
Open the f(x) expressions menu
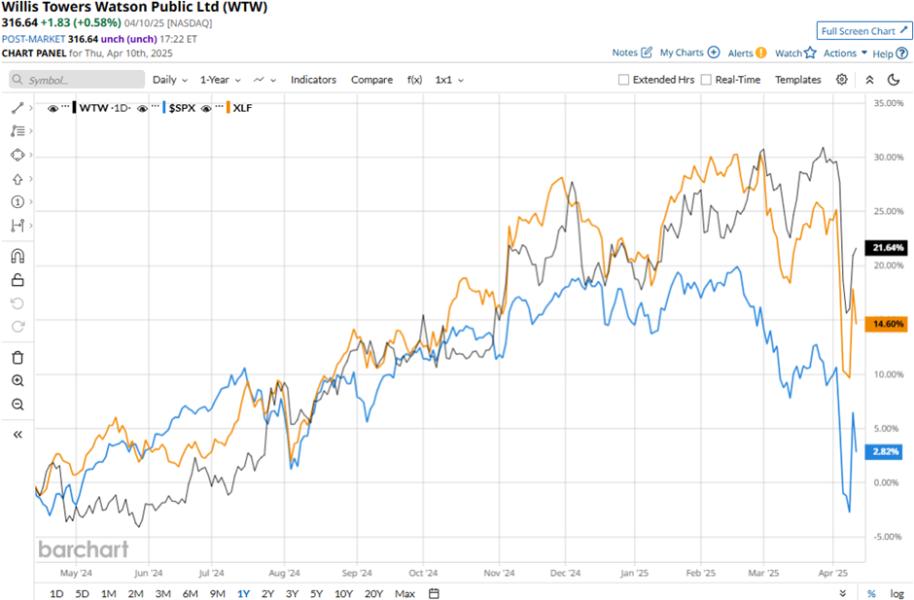point(414,80)
